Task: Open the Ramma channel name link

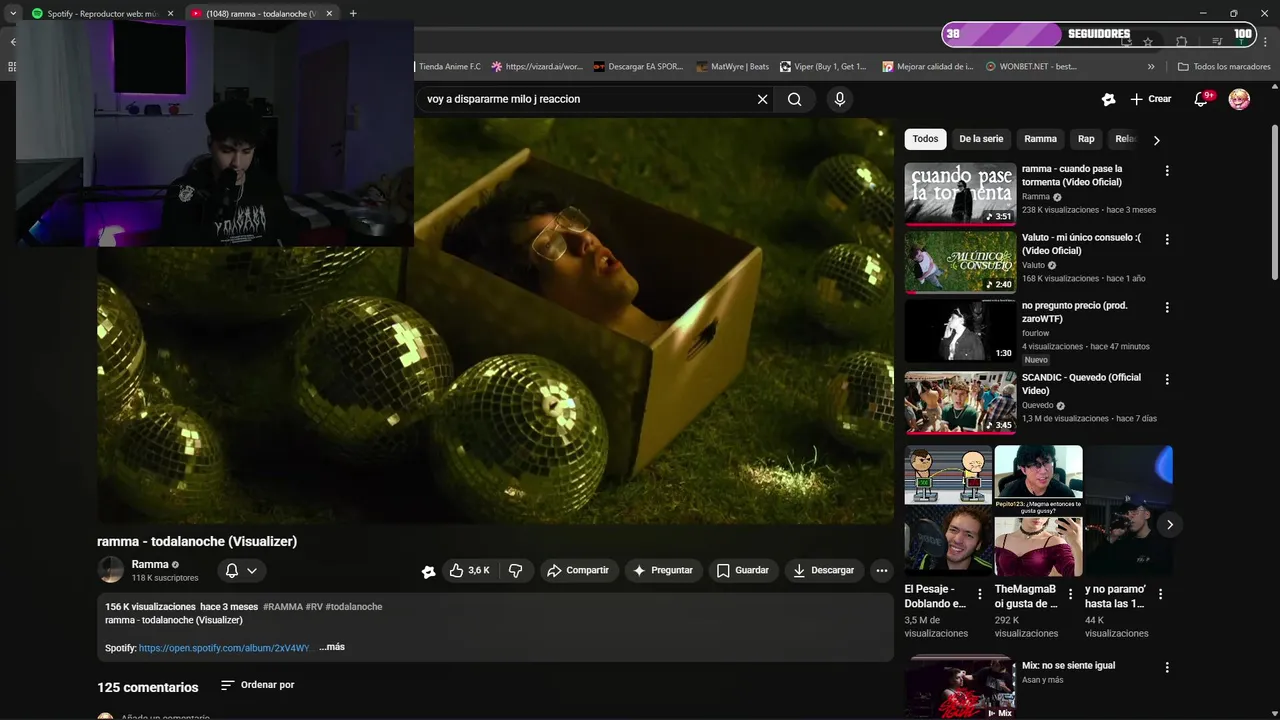Action: point(150,564)
